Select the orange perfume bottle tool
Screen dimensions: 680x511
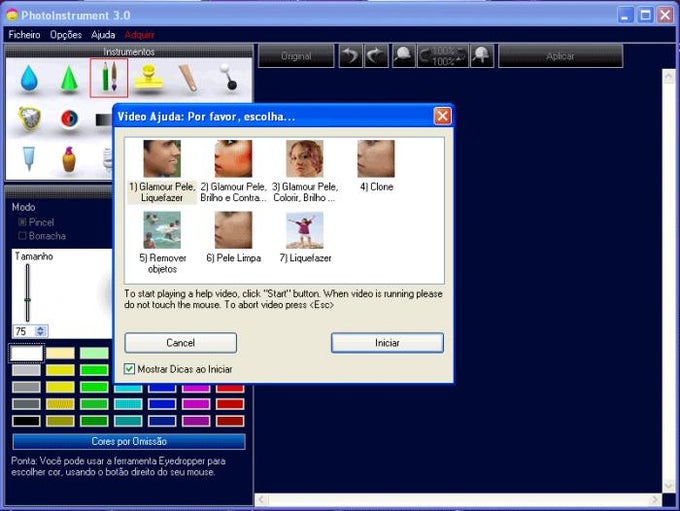click(x=69, y=160)
